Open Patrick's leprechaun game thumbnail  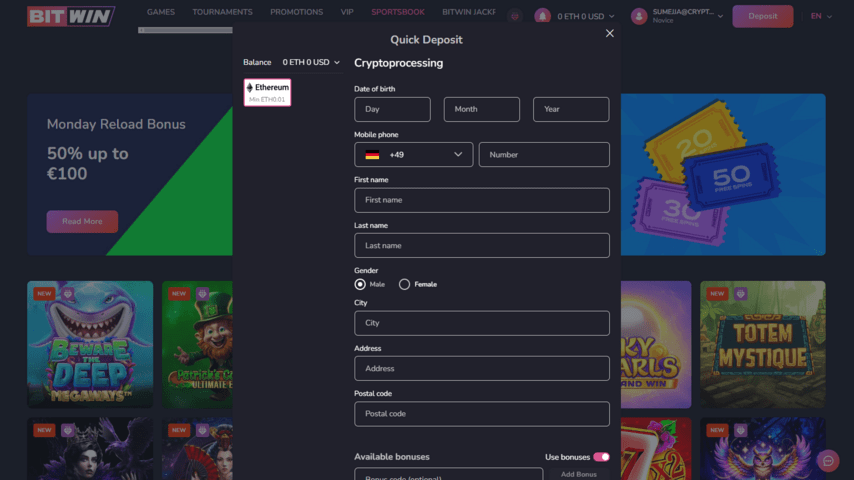(x=197, y=344)
